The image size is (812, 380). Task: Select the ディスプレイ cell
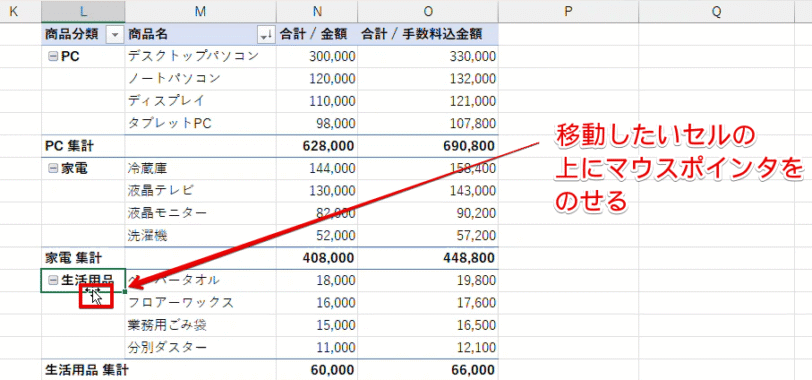tap(200, 101)
